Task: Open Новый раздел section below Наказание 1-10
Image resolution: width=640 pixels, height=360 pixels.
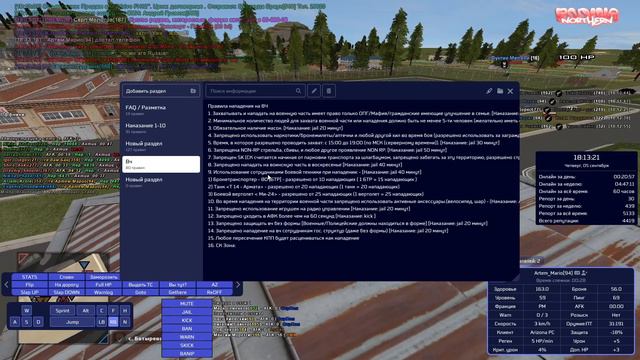Action: 161,146
